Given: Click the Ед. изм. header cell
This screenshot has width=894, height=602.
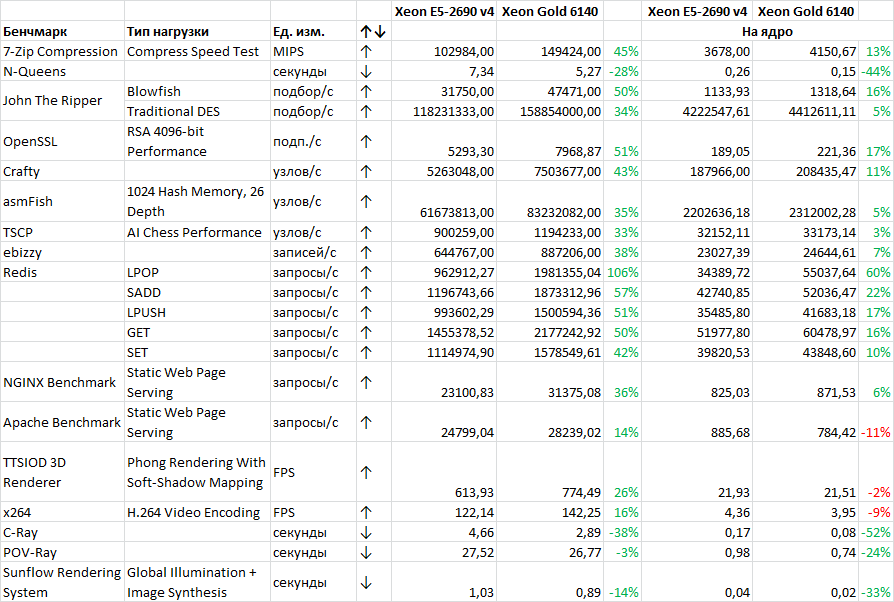Looking at the screenshot, I should pyautogui.click(x=312, y=32).
